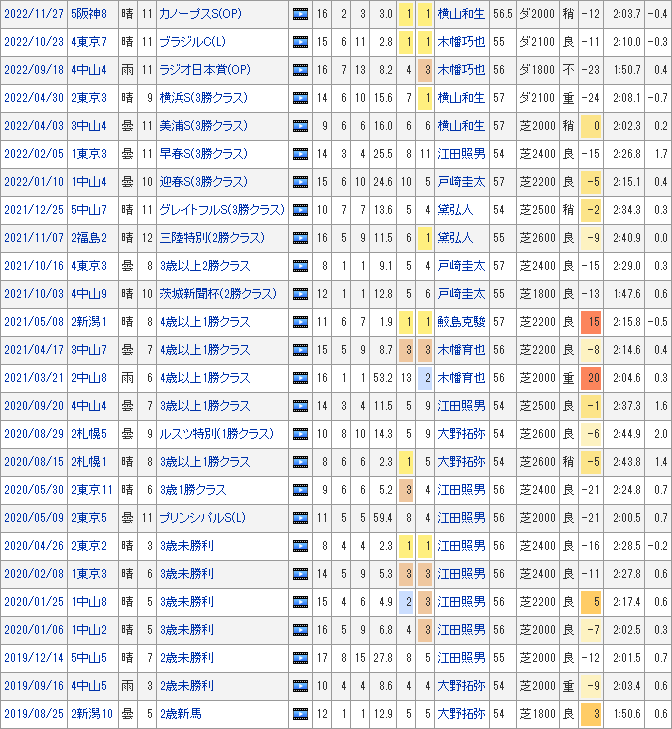Open video icon in 2021/03/21 row
This screenshot has height=729, width=672.
tap(300, 378)
